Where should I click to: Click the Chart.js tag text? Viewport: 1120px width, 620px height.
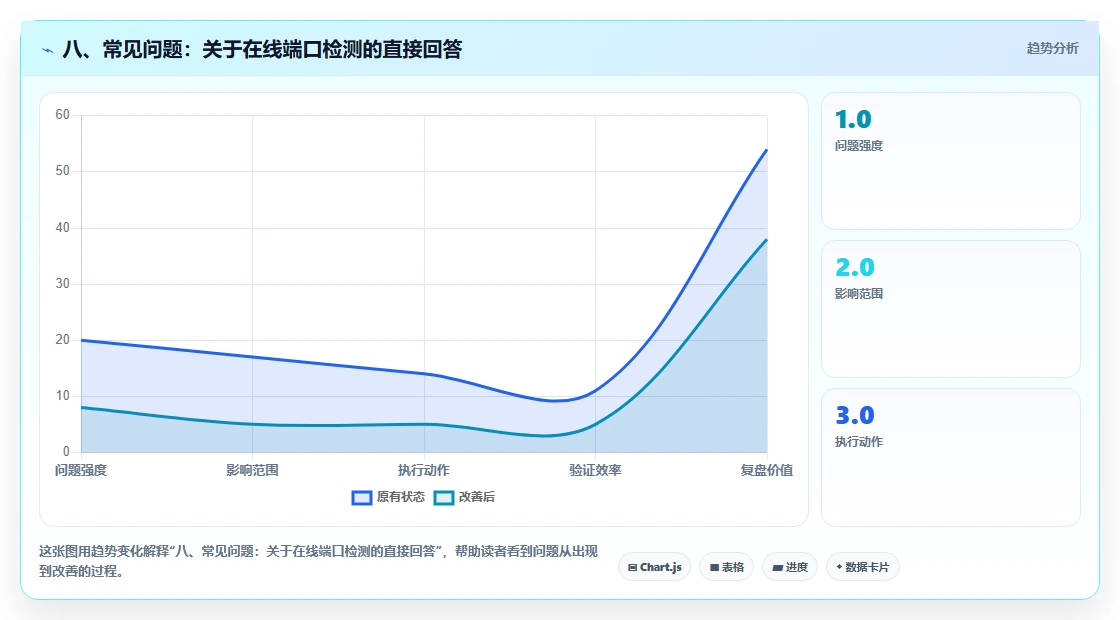click(x=661, y=567)
